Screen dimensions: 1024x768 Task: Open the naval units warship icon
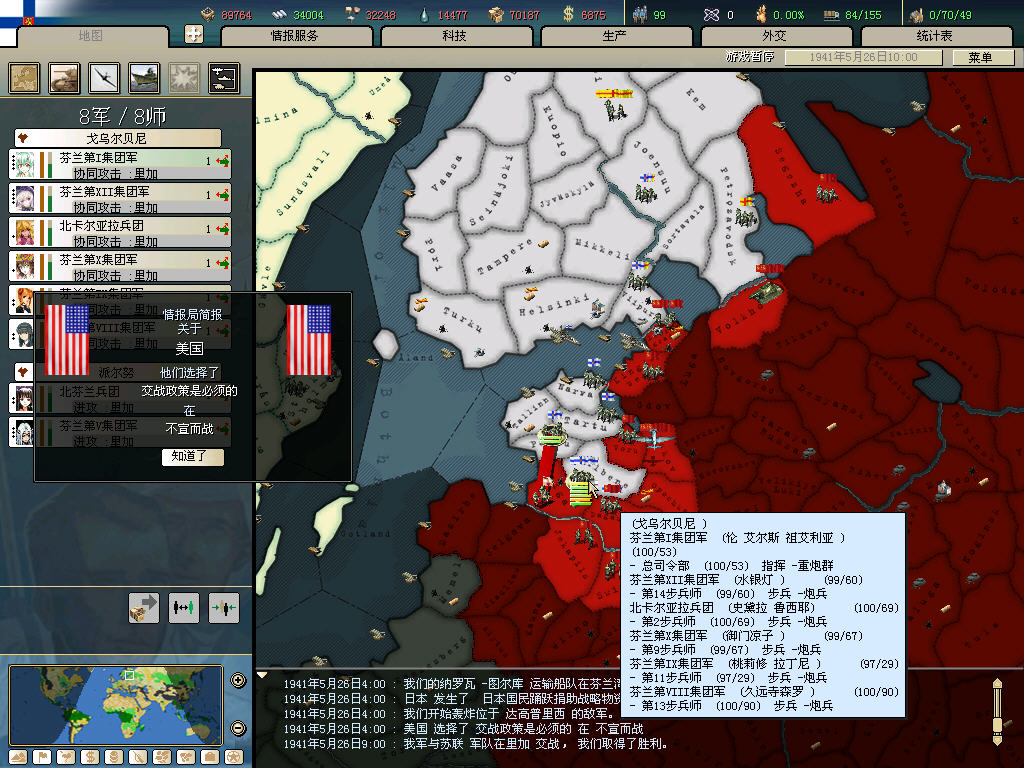coord(144,78)
